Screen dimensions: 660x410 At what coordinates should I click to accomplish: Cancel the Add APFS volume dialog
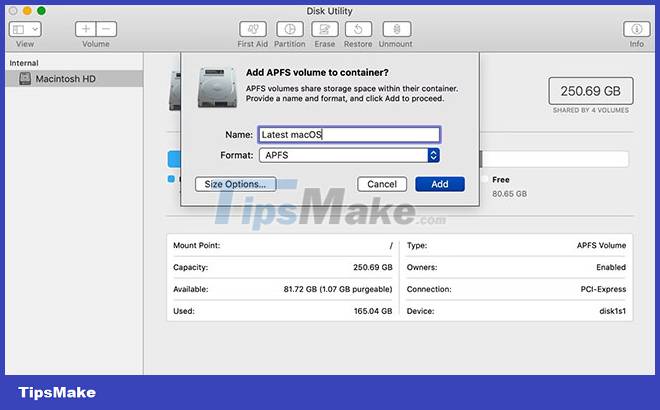(382, 184)
